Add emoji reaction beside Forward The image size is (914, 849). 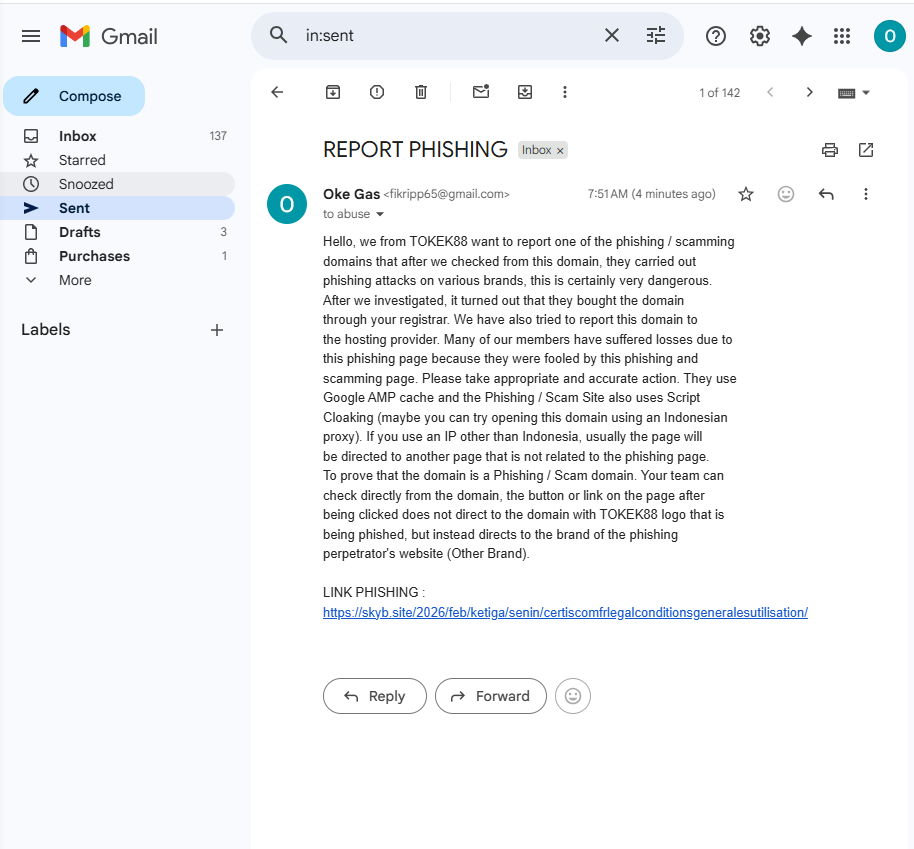tap(573, 696)
